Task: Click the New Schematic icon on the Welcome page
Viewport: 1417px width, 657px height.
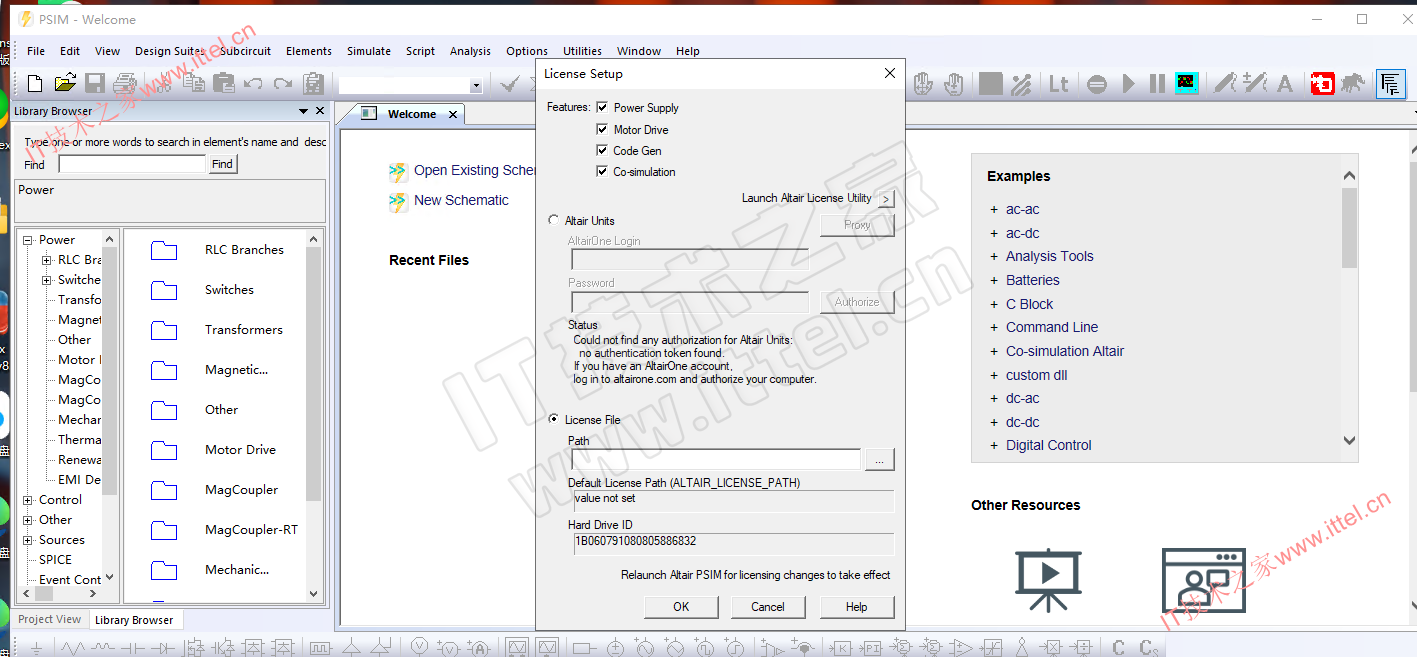Action: (x=398, y=202)
